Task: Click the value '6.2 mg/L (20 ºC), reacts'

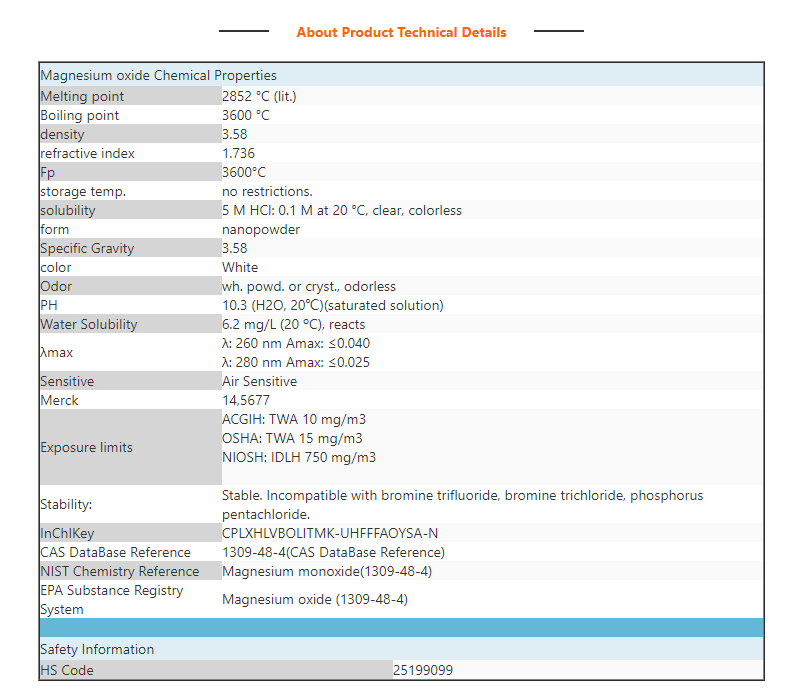Action: [x=293, y=325]
